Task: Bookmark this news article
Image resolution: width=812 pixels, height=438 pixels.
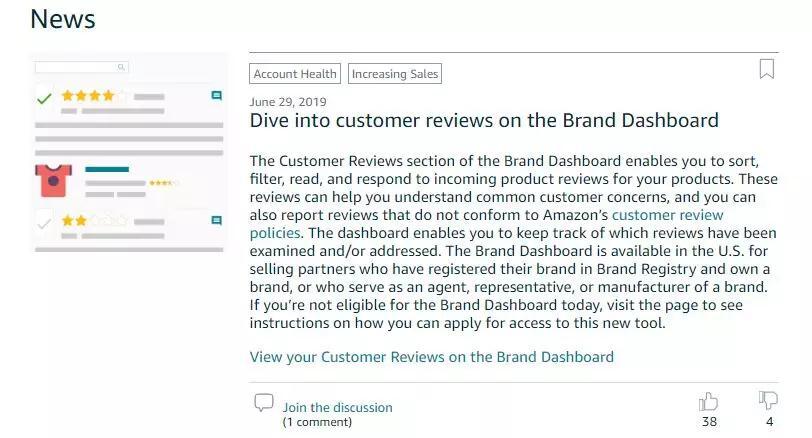Action: point(766,69)
